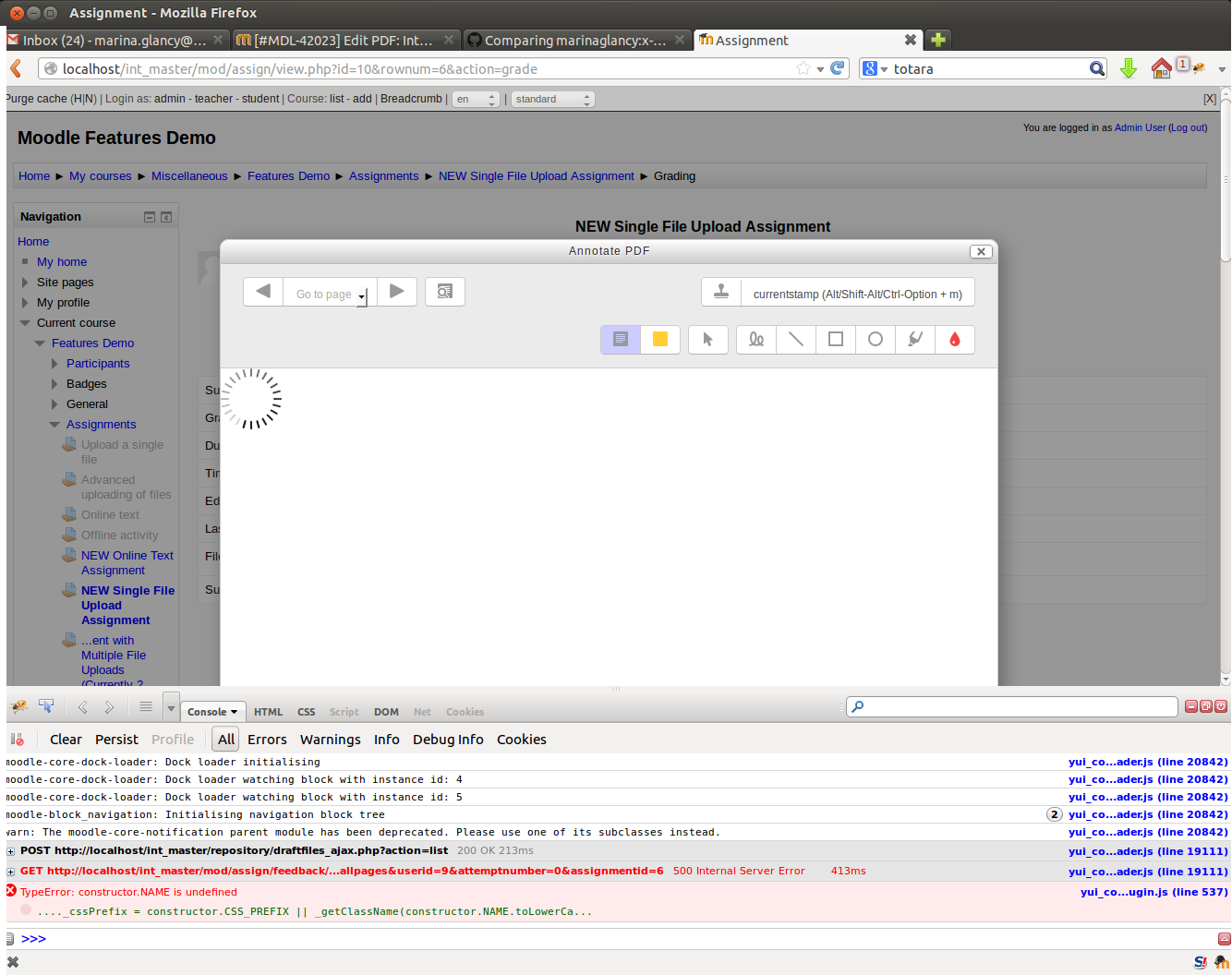This screenshot has height=975, width=1232.
Task: Activate Firebug element inspector
Action: coord(46,707)
